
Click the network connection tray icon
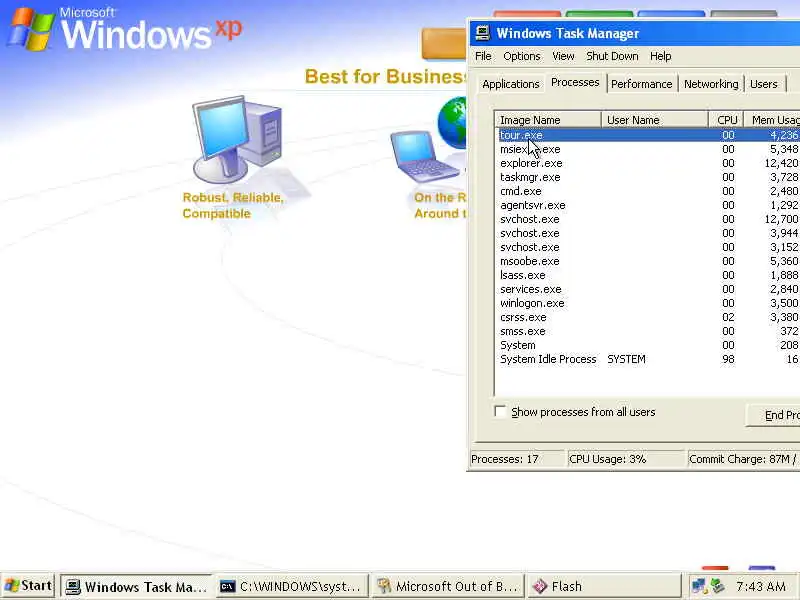698,586
